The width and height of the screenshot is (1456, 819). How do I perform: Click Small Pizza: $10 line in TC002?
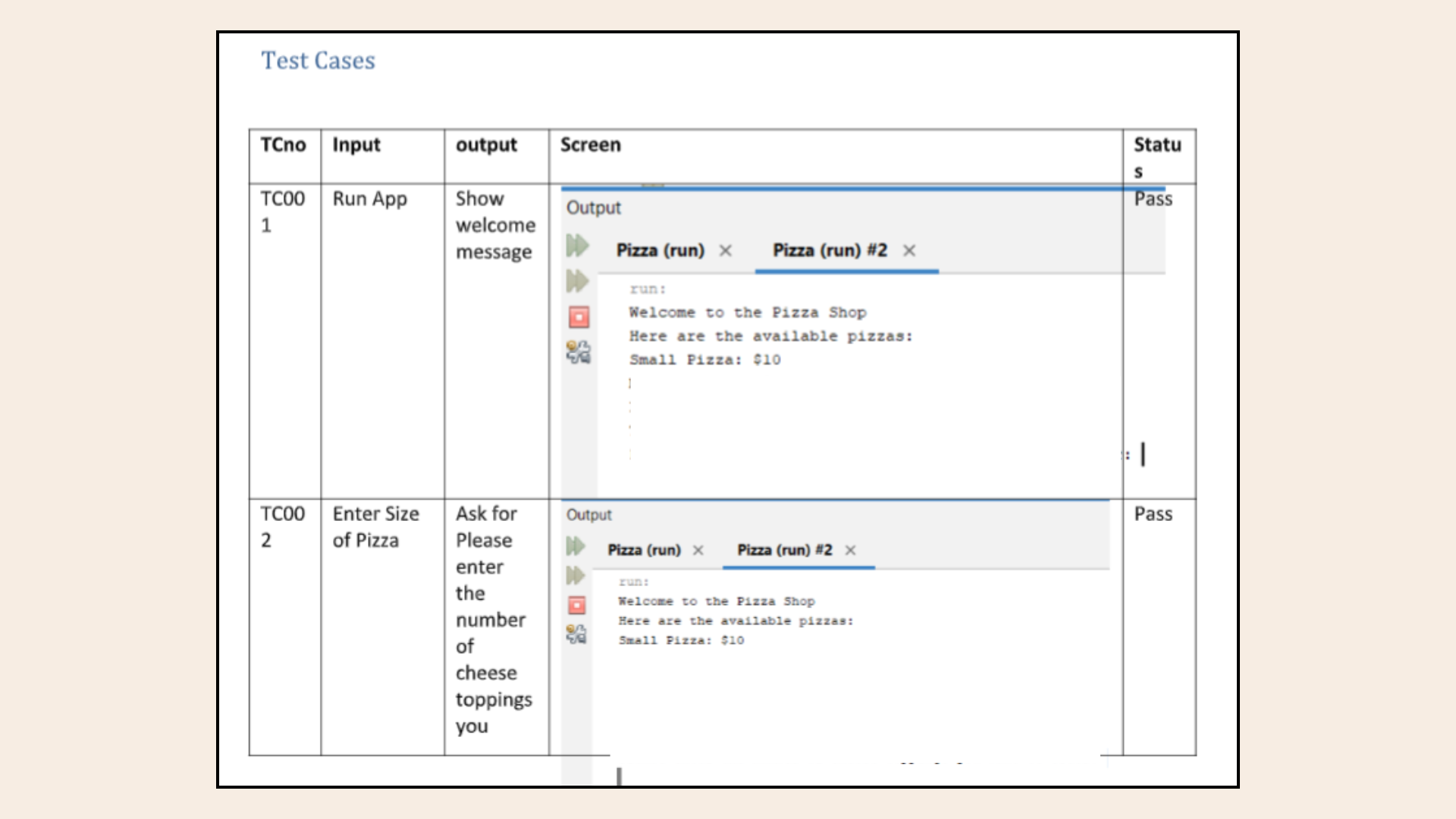[681, 641]
